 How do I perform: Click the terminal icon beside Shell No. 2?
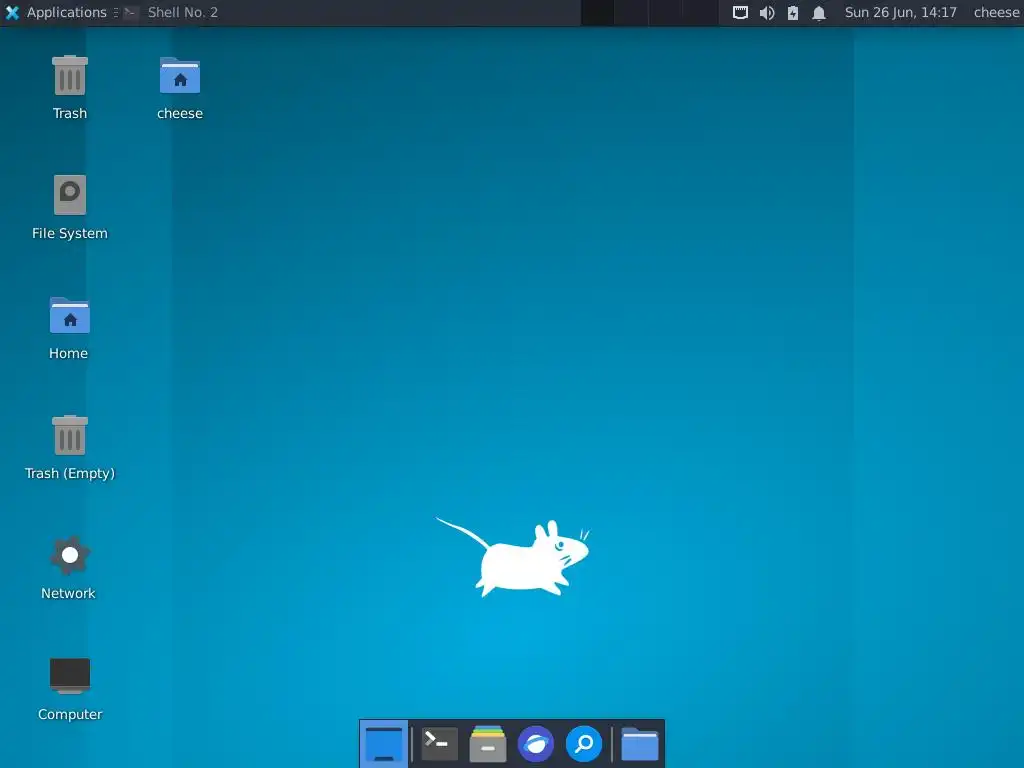coord(131,12)
